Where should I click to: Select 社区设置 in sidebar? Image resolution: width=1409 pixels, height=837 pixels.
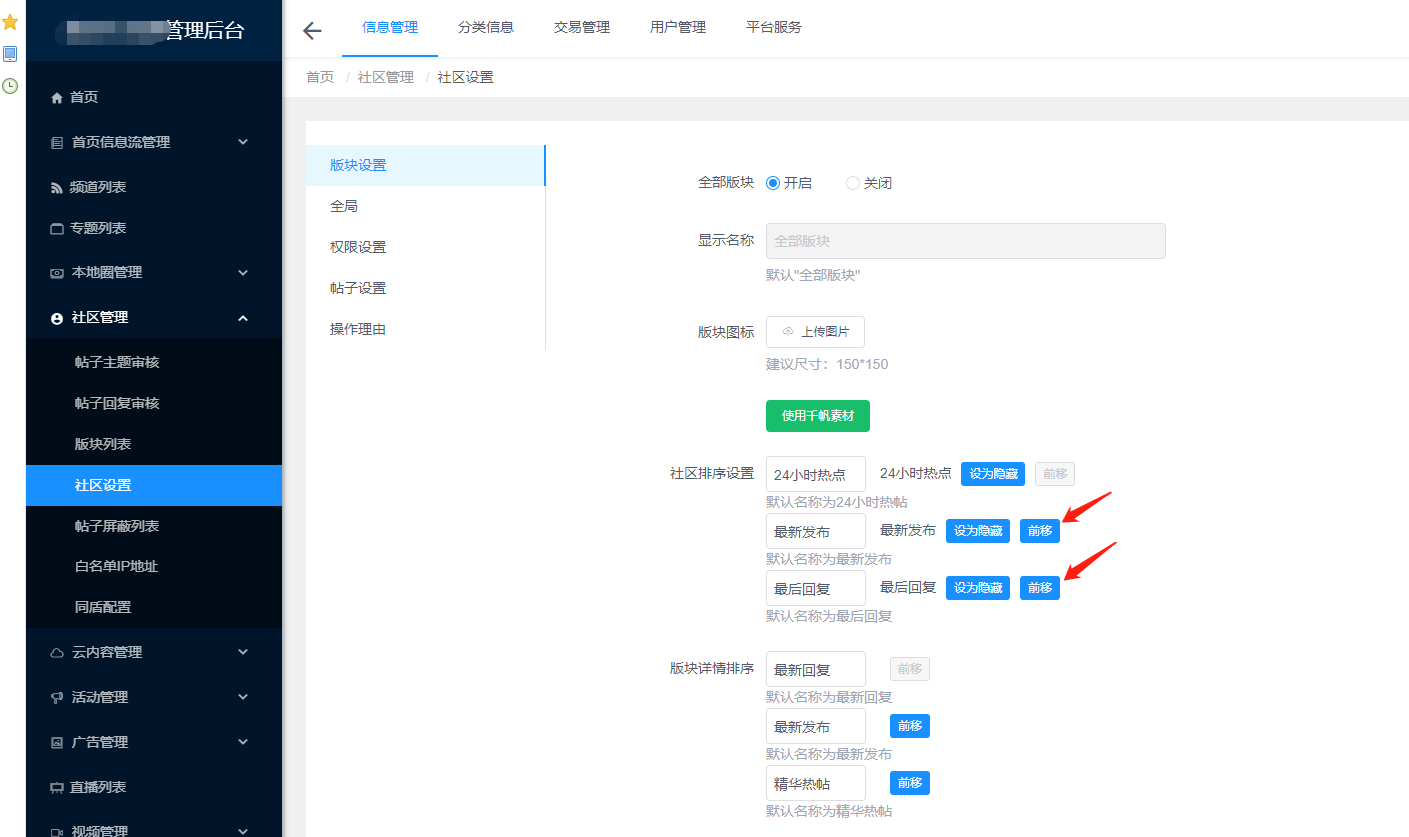coord(154,485)
